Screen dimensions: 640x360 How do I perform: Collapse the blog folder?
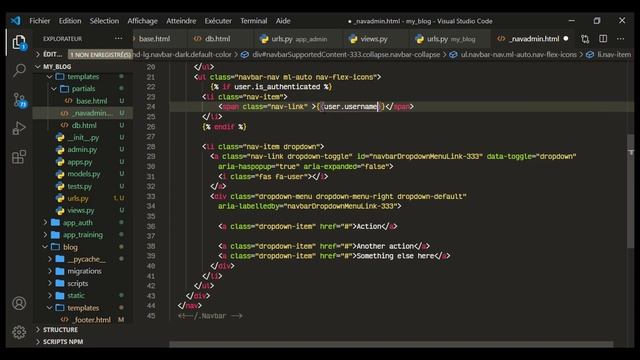[x=45, y=247]
